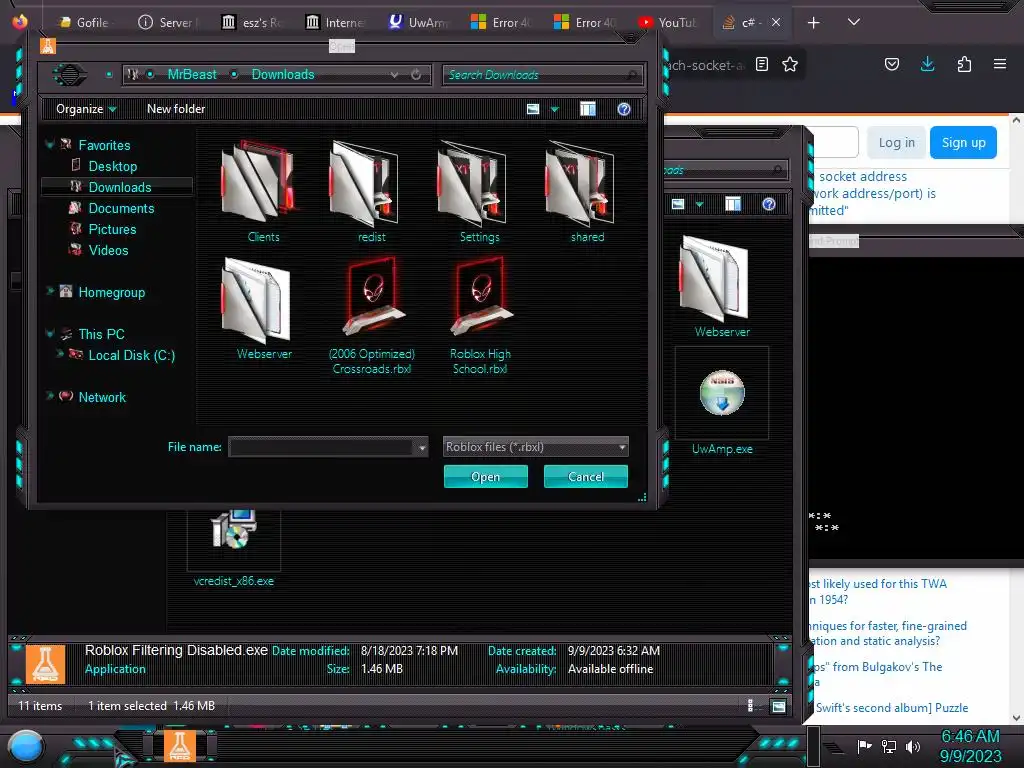The width and height of the screenshot is (1024, 768).
Task: Toggle Firefox reader view icon
Action: 761,64
